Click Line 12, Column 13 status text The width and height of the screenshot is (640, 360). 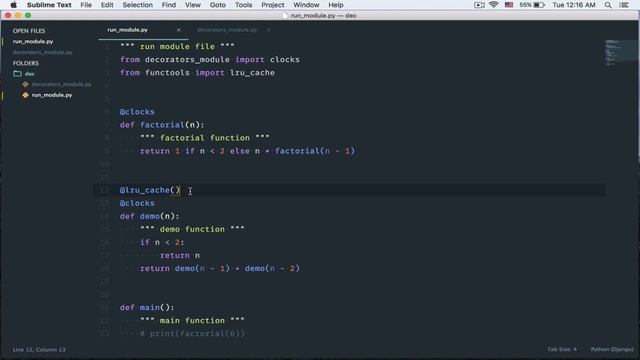coord(39,350)
